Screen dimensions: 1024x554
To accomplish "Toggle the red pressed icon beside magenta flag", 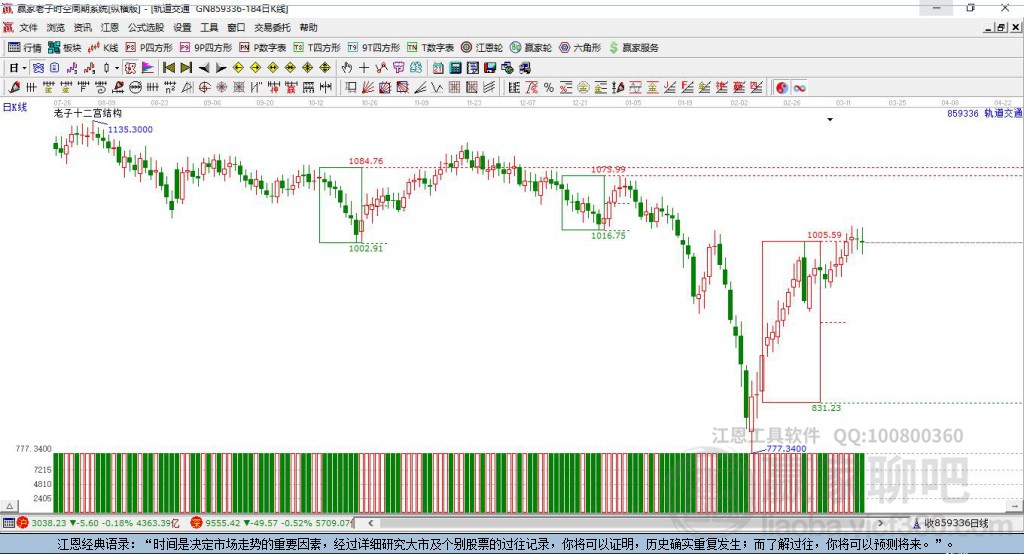I will [x=131, y=67].
